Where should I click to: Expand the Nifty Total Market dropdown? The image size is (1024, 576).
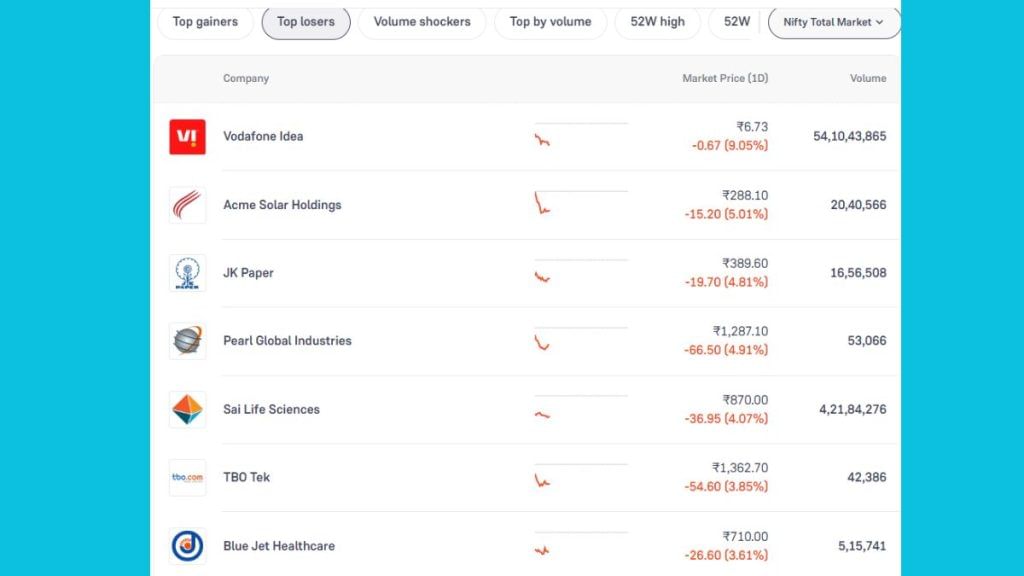coord(834,22)
